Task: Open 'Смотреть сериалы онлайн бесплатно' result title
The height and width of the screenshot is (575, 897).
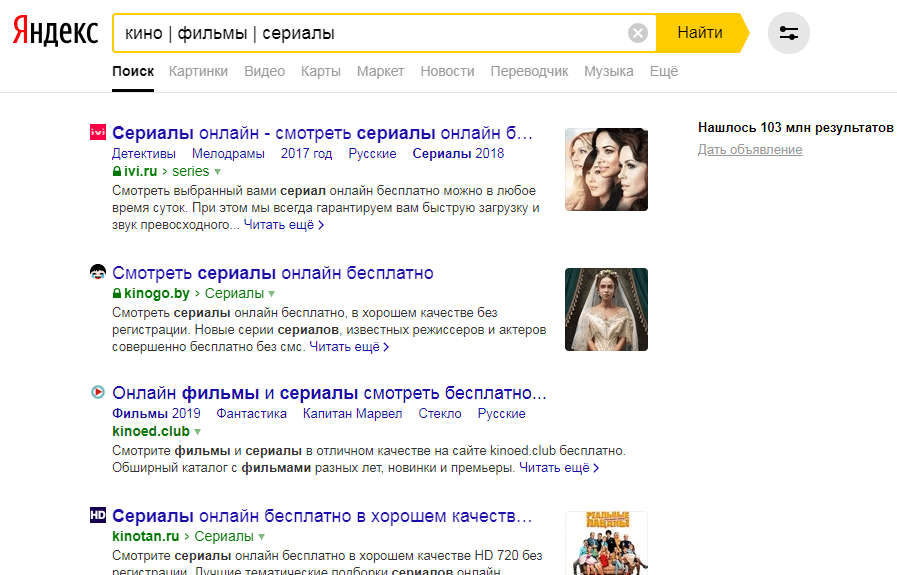Action: pos(273,273)
